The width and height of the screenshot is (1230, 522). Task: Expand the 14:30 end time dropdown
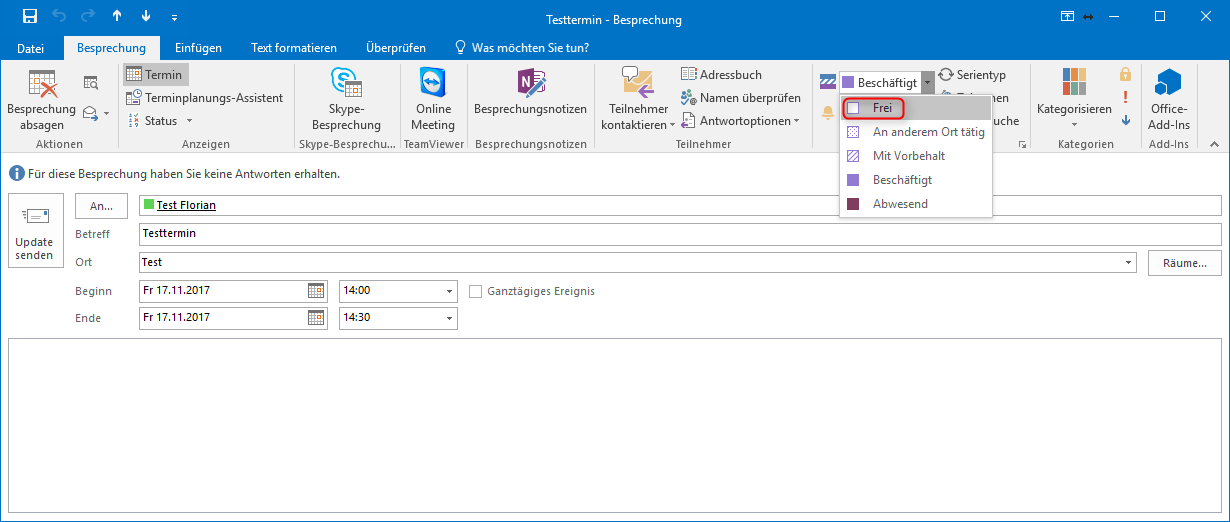point(450,318)
